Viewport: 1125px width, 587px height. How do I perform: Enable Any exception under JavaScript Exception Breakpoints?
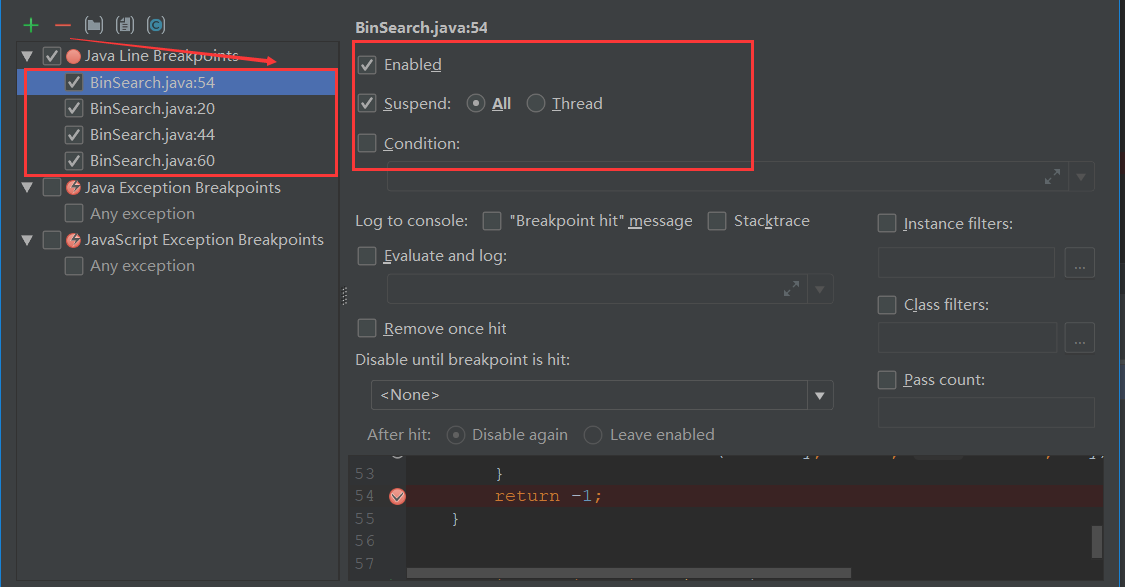pos(74,266)
